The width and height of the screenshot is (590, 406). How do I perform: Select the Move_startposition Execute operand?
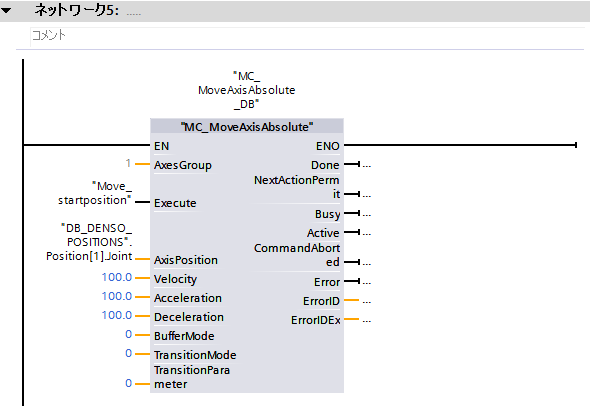point(94,193)
